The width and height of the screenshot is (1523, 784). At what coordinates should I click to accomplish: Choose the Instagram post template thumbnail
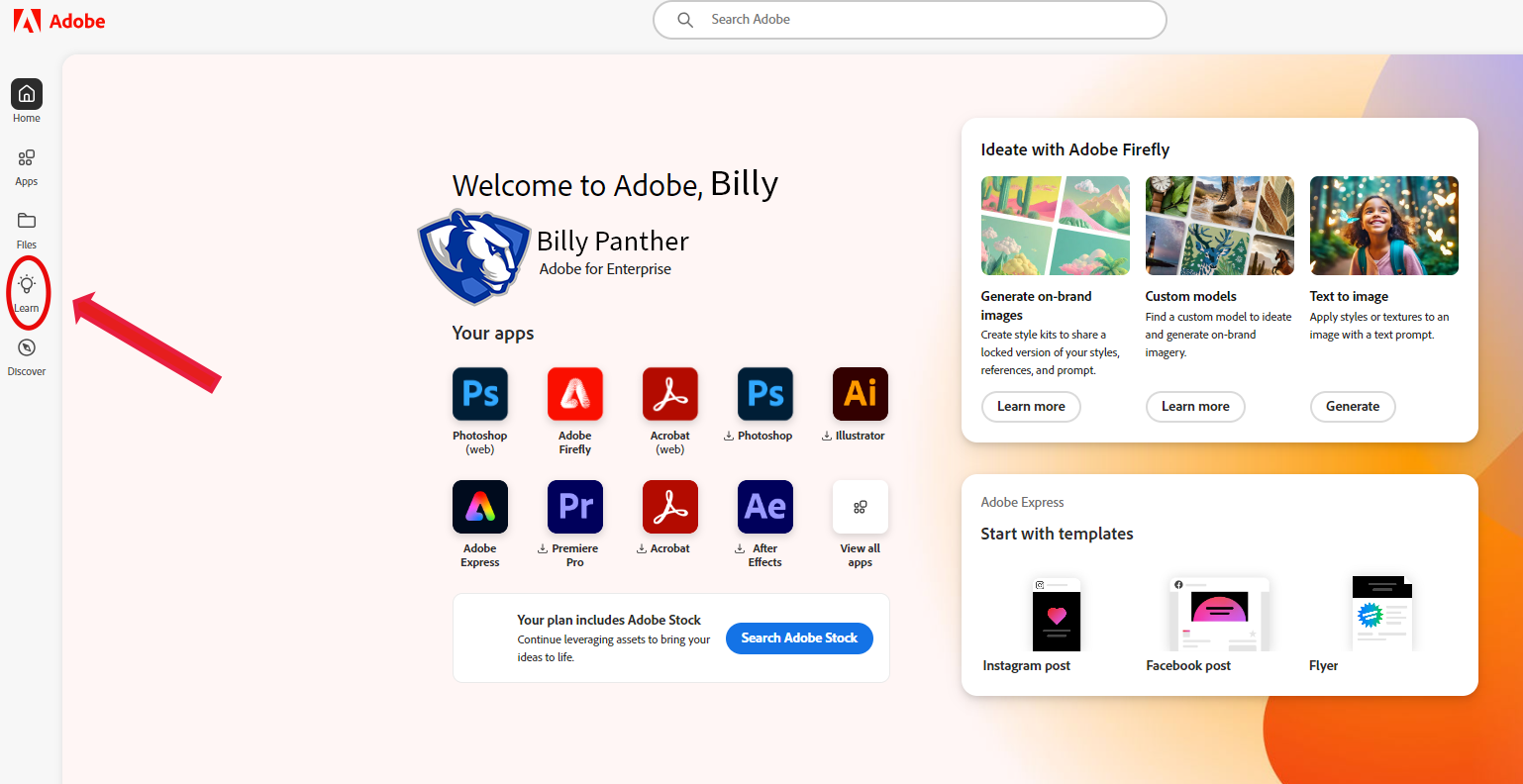point(1057,615)
